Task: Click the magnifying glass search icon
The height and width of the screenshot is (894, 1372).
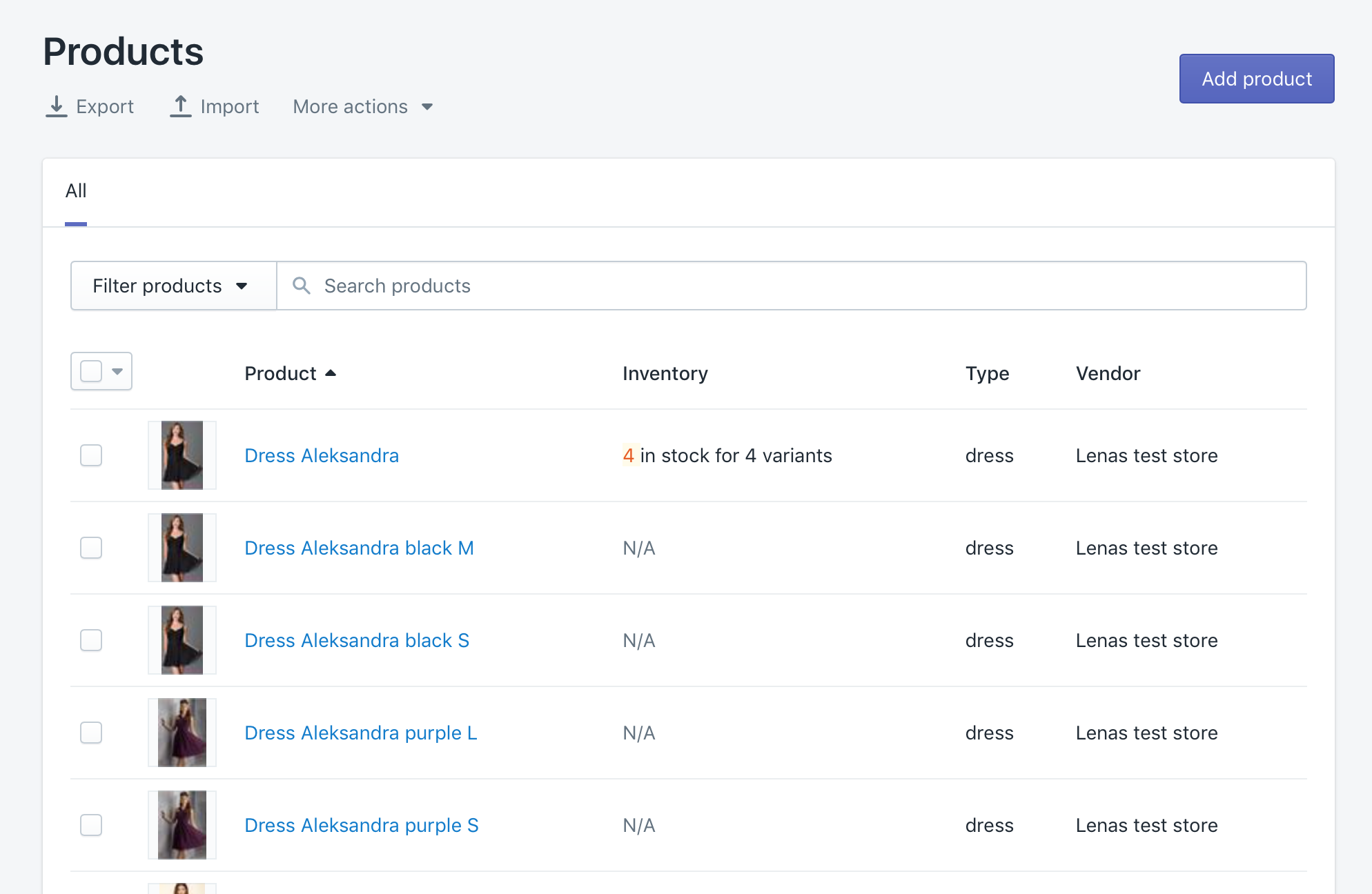Action: coord(302,286)
